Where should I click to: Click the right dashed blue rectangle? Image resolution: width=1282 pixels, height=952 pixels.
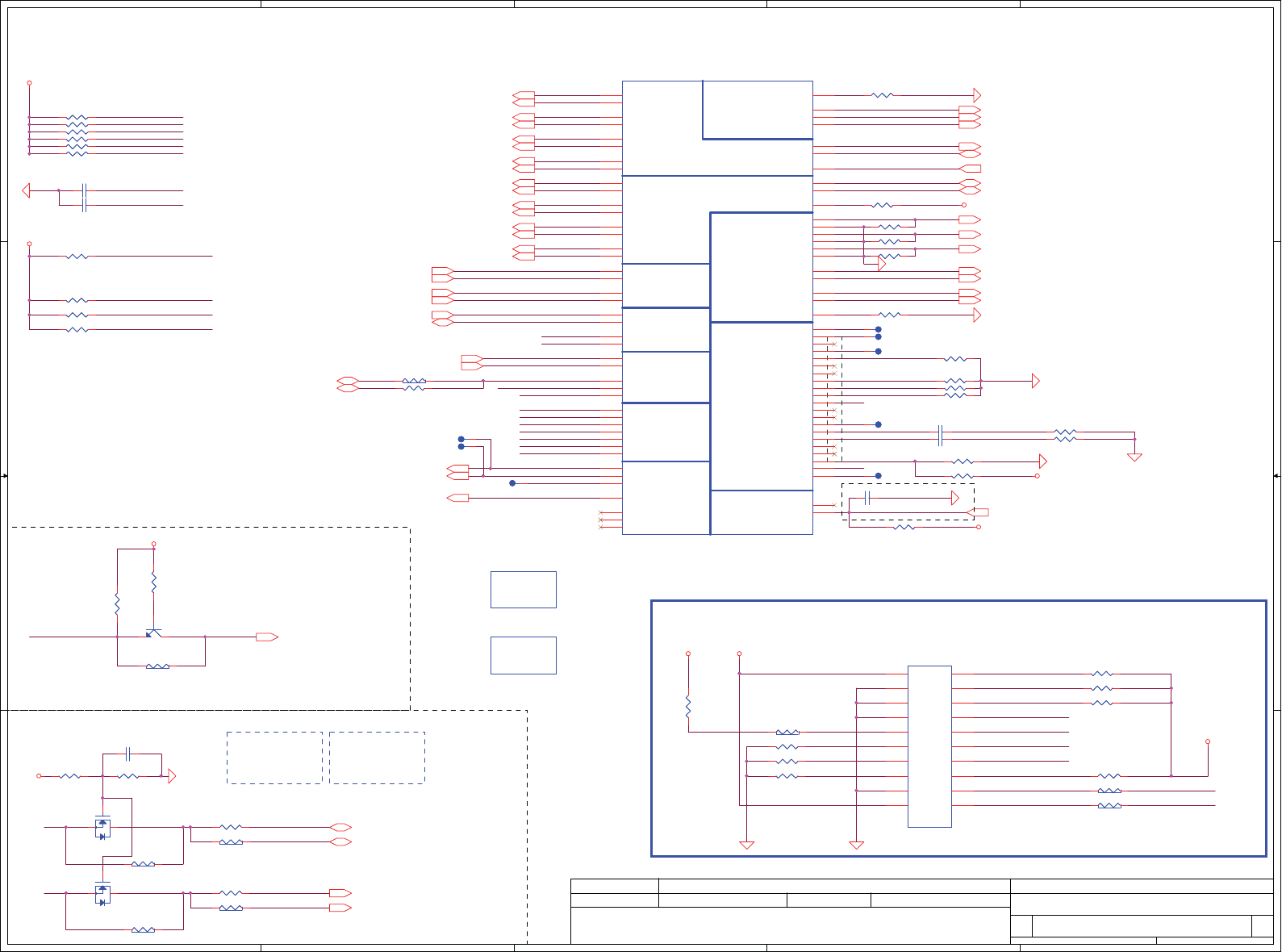point(377,758)
